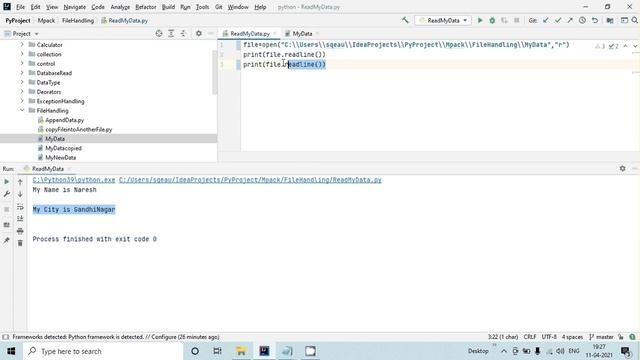Click Collapse All in Project panel
The height and width of the screenshot is (360, 640).
[183, 33]
